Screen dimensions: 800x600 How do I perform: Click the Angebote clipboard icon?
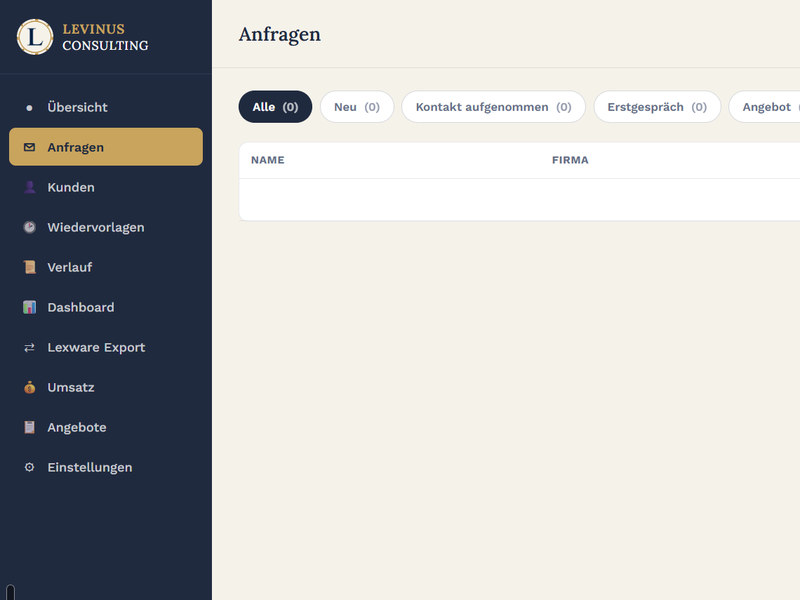pyautogui.click(x=30, y=427)
